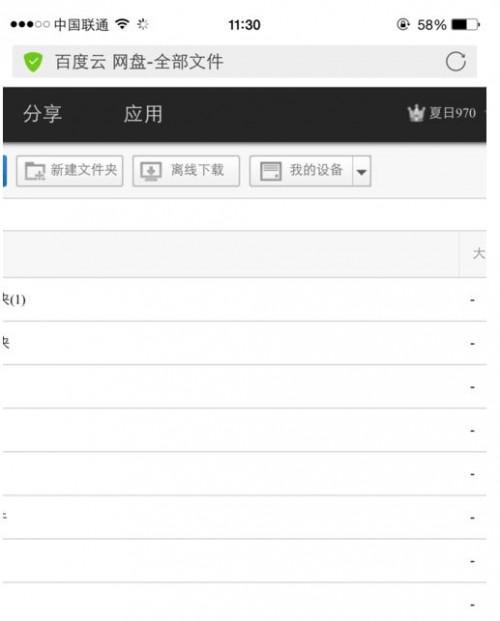Screen dimensions: 500x621
Task: Tap the Wi-Fi icon in the status bar
Action: [x=122, y=24]
